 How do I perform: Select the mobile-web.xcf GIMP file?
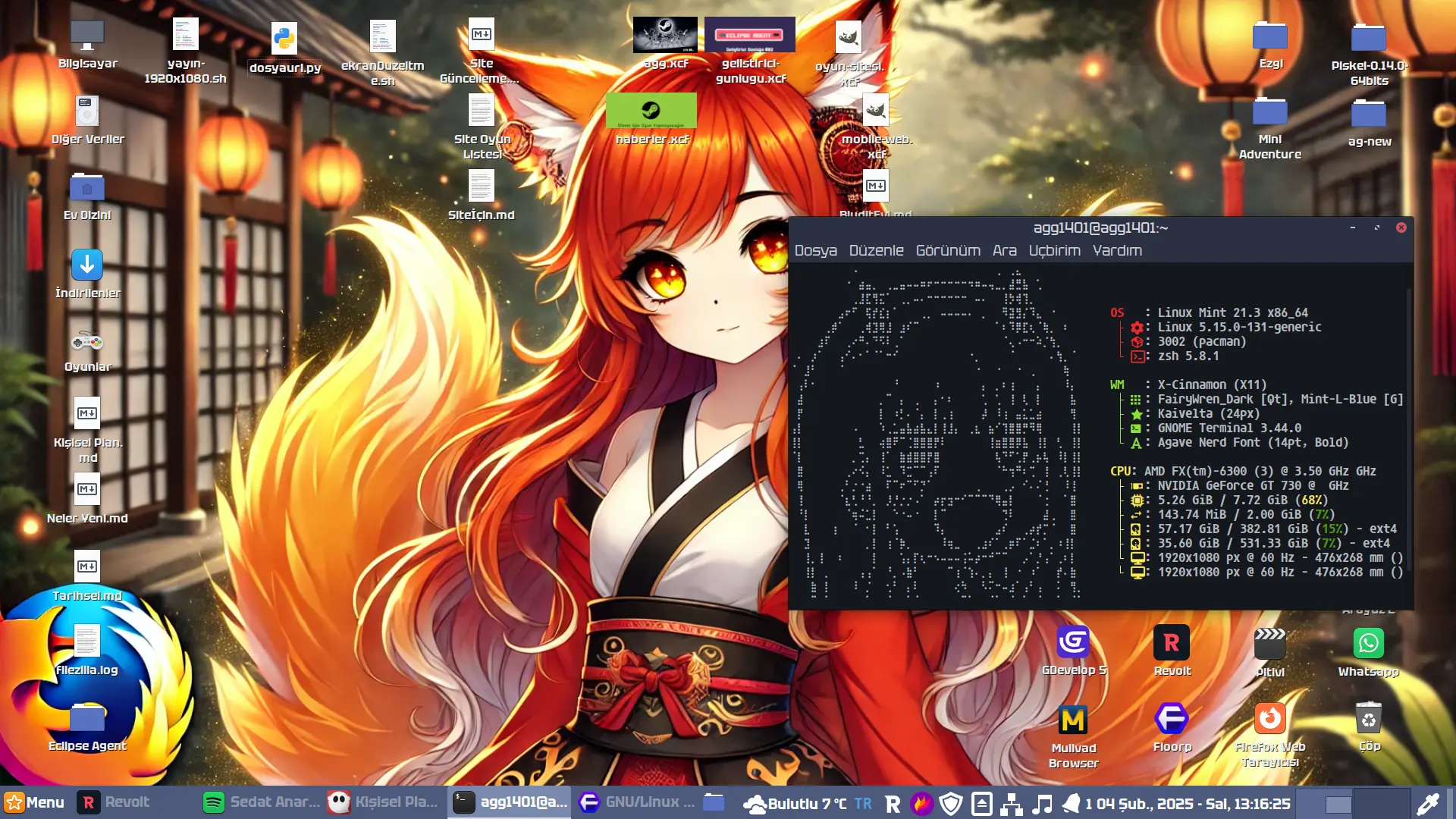point(876,127)
